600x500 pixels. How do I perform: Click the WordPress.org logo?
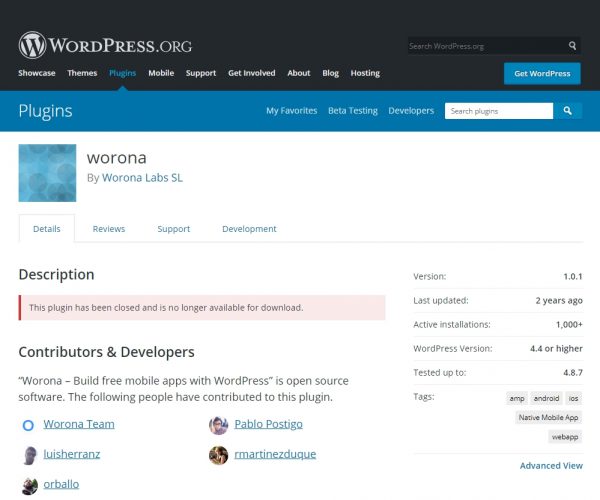click(x=105, y=46)
